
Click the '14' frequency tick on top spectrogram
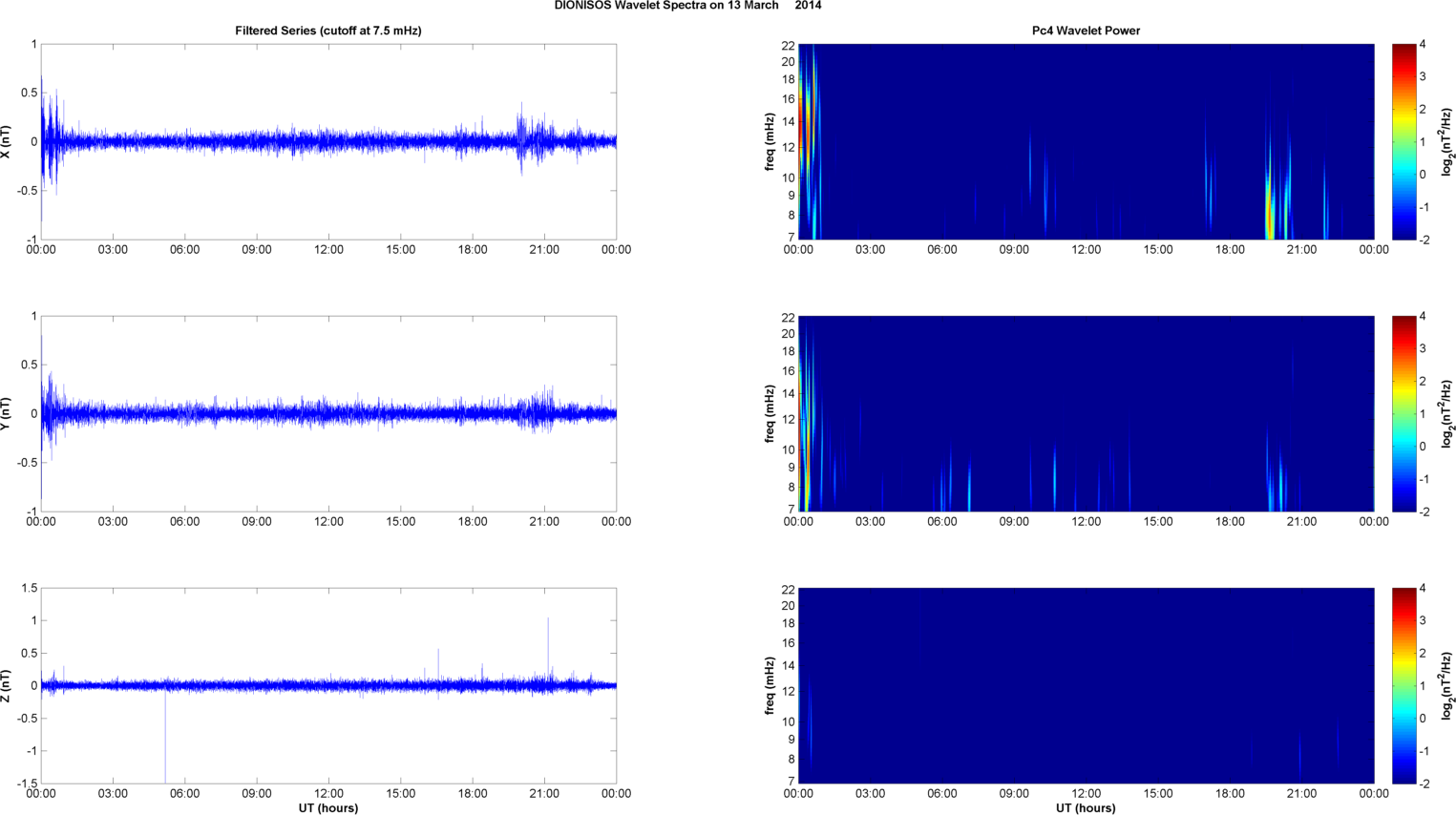tap(788, 122)
